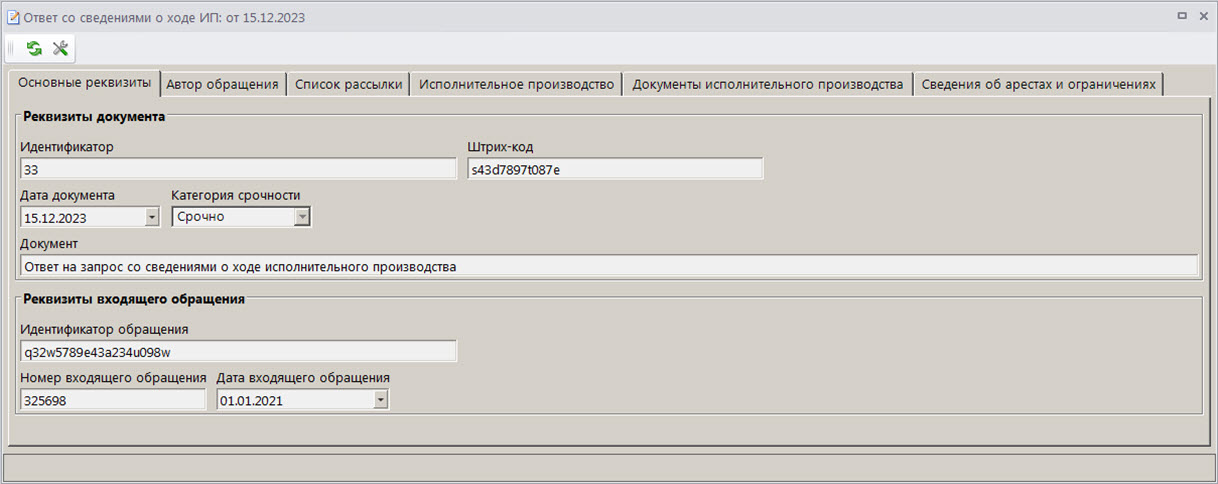Click the toolbar grip handle left of refresh

[12, 48]
